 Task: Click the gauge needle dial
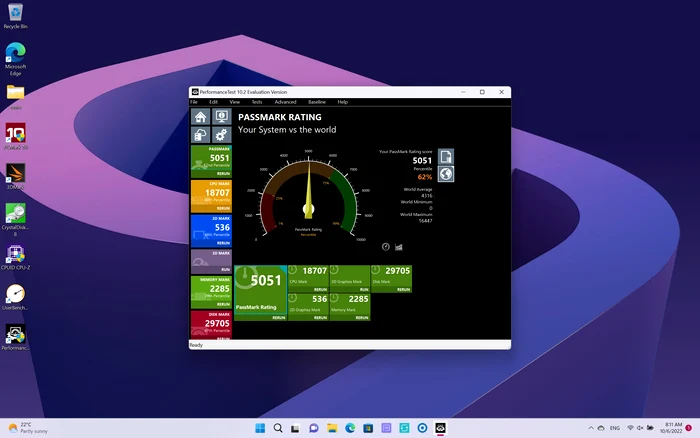click(x=308, y=196)
